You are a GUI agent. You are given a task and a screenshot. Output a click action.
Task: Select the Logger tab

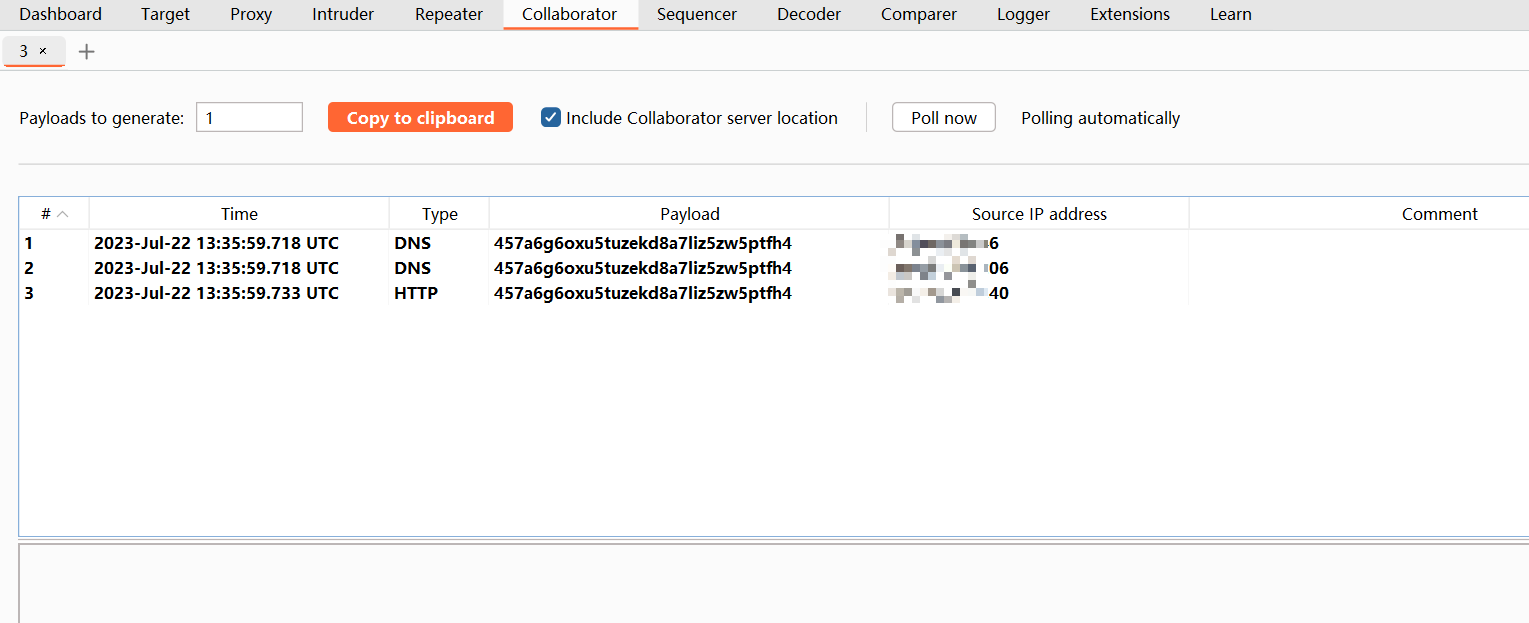tap(1023, 14)
